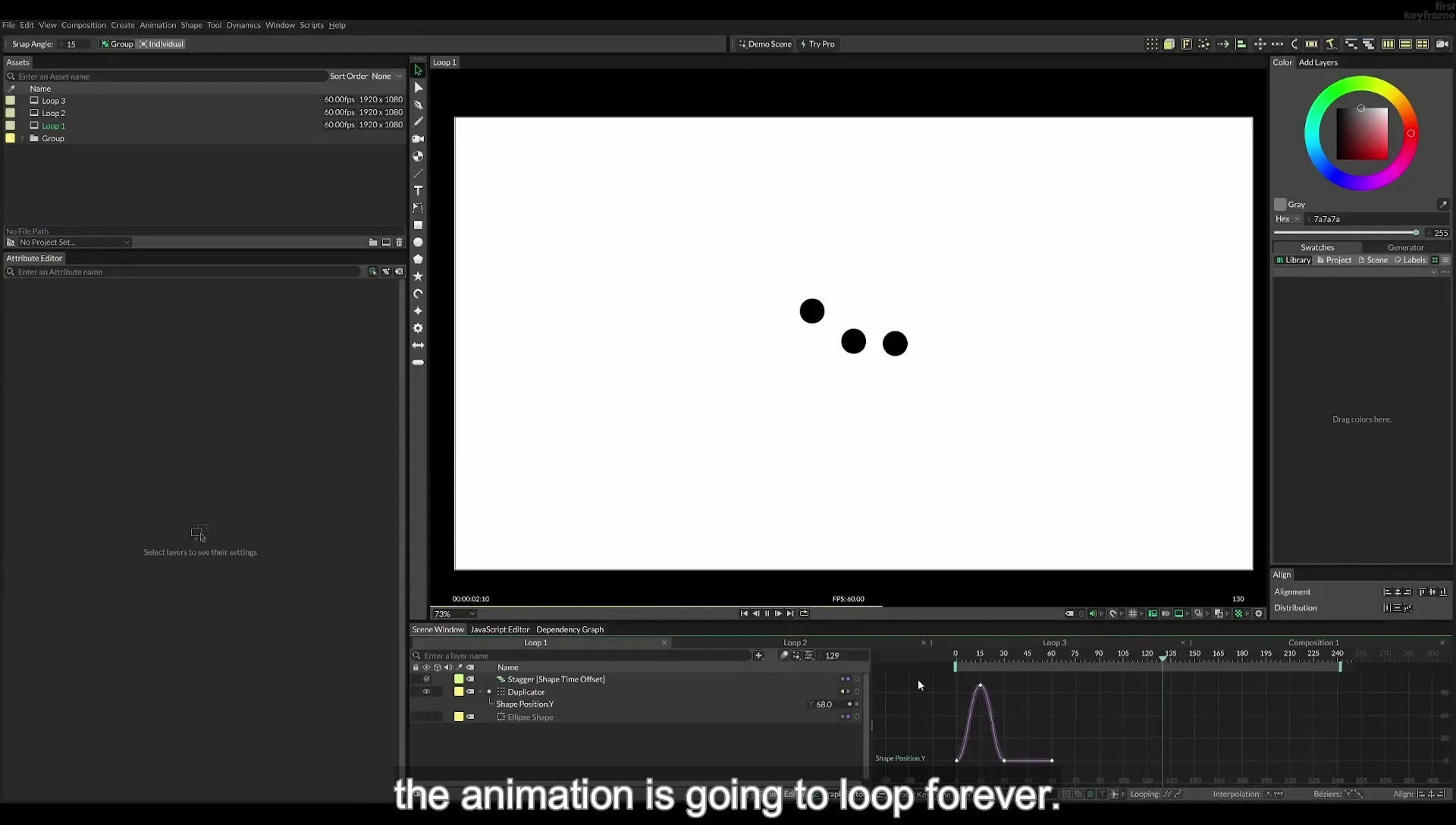Screen dimensions: 1456x825
Task: Select the Project swatches button
Action: pos(1335,260)
